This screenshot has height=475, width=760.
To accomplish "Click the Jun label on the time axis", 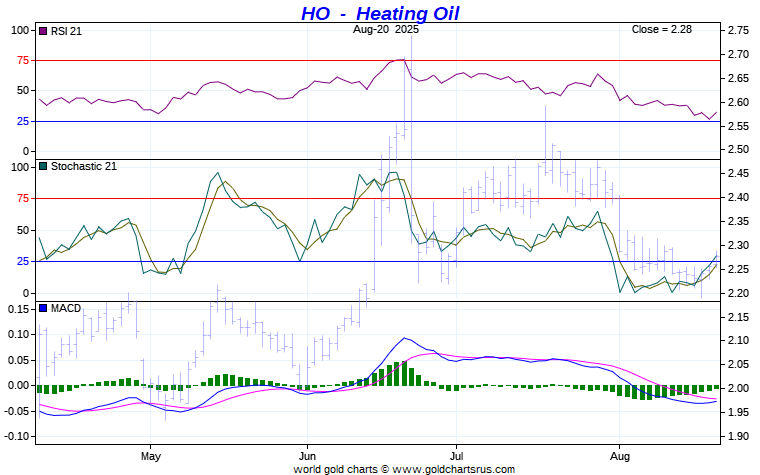I will click(x=305, y=456).
